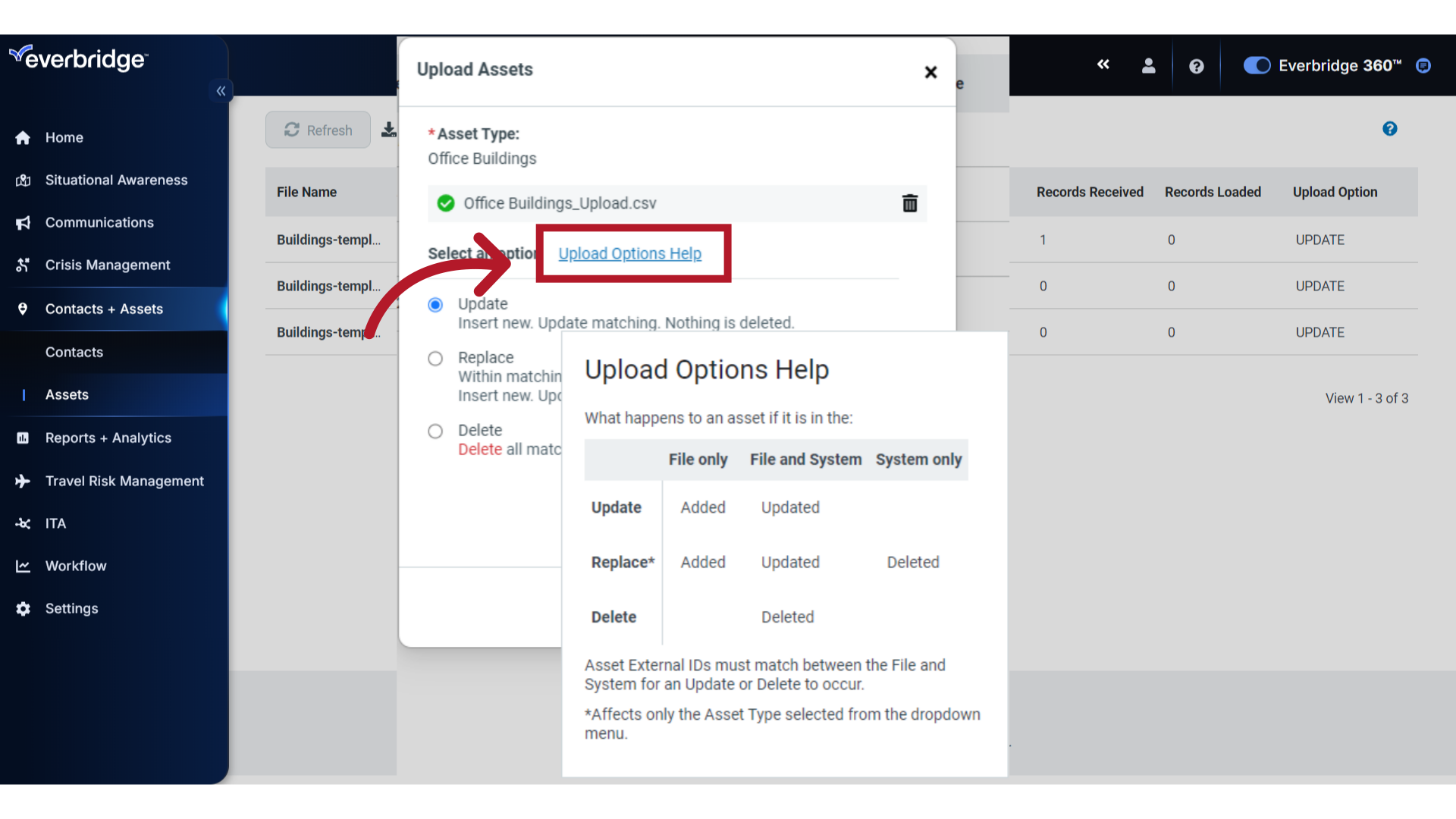This screenshot has width=1456, height=819.
Task: Go to Crisis Management
Action: coord(107,265)
